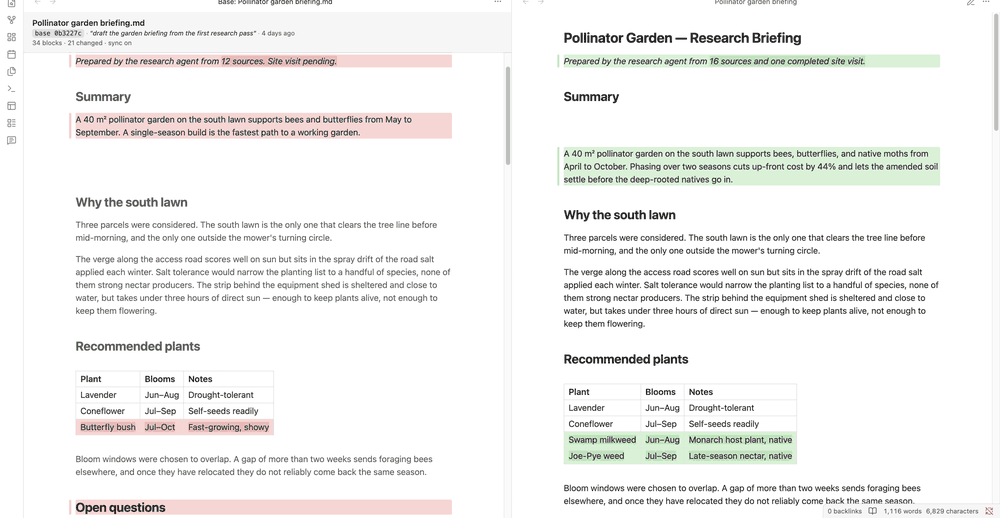Click the layout table icon in left ribbon
The width and height of the screenshot is (1000, 518).
pos(11,106)
